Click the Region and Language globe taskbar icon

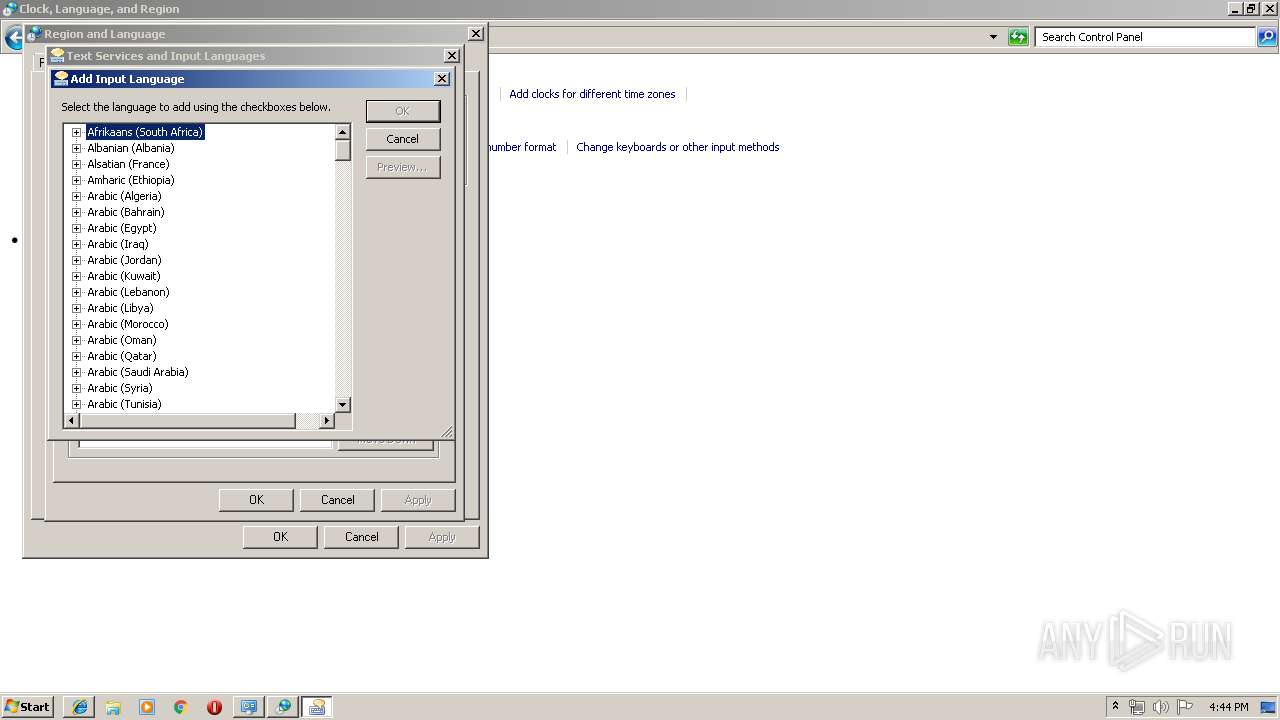[283, 707]
